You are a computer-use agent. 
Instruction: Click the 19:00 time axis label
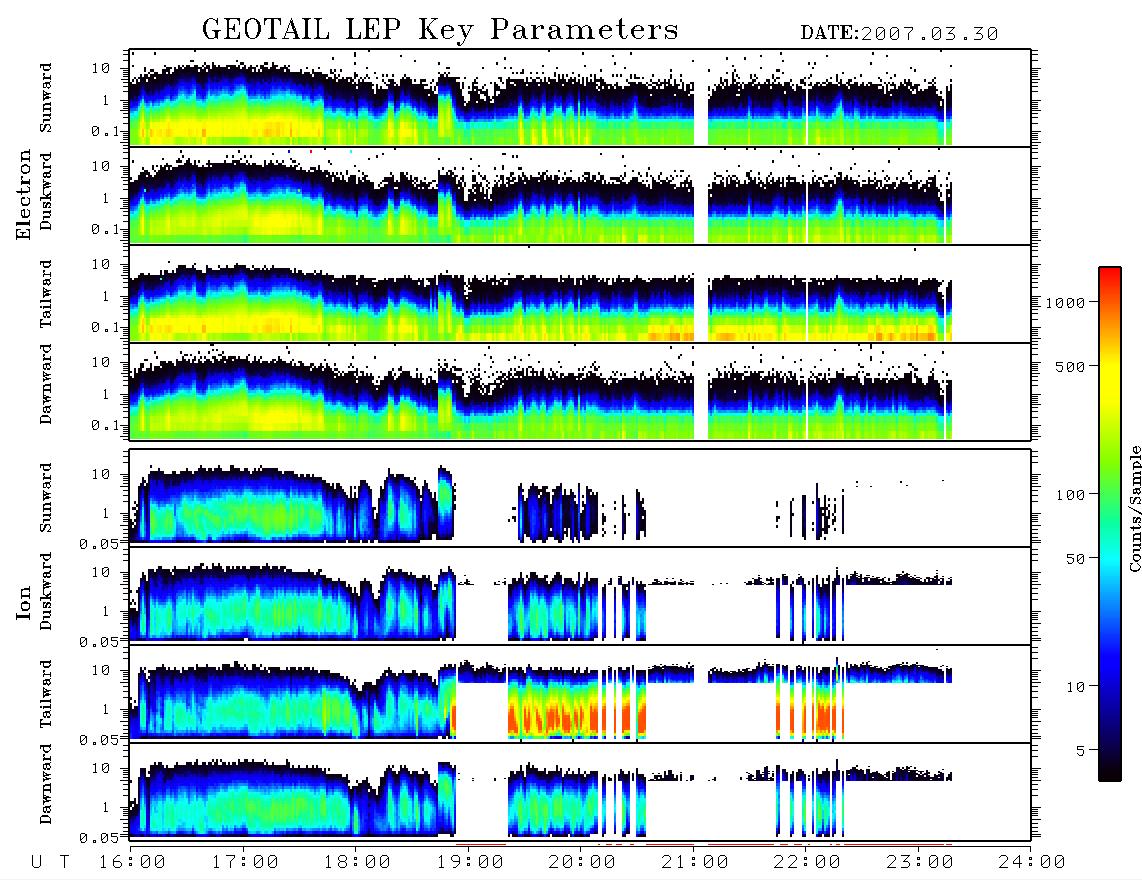pos(470,863)
